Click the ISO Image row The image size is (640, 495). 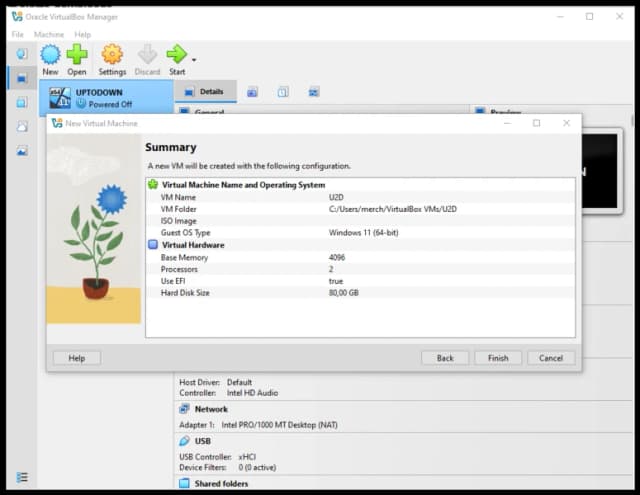[x=360, y=221]
